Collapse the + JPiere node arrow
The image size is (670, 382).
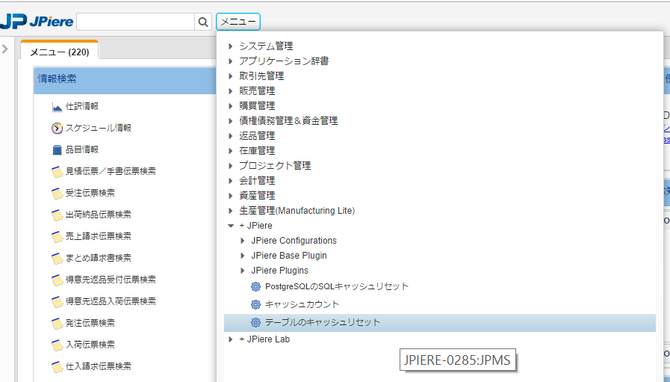click(x=231, y=226)
